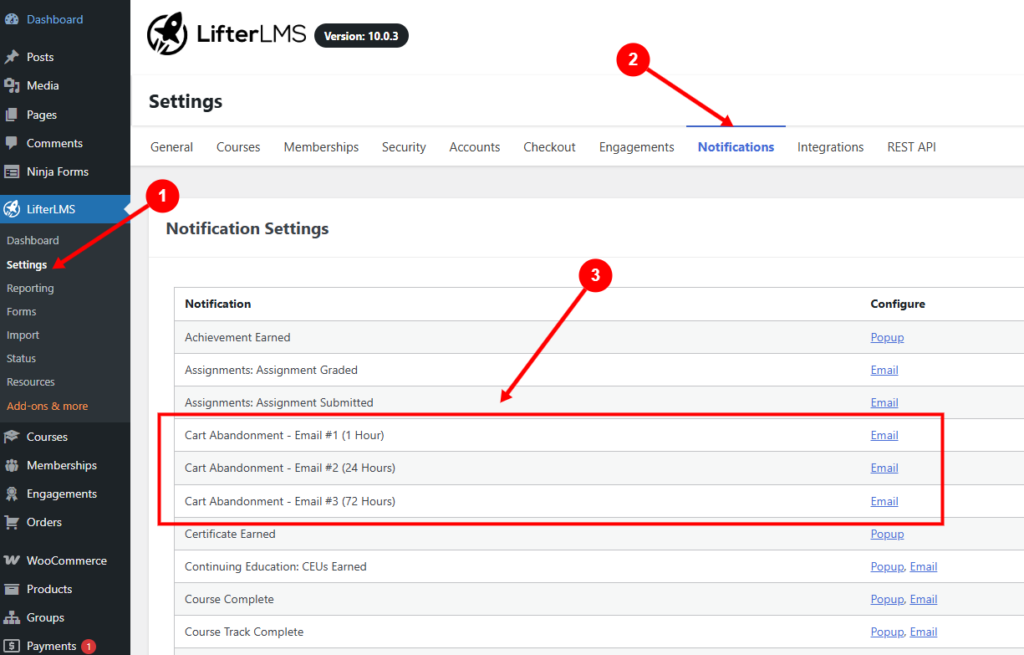1024x655 pixels.
Task: Click the Payments notification badge
Action: [89, 647]
